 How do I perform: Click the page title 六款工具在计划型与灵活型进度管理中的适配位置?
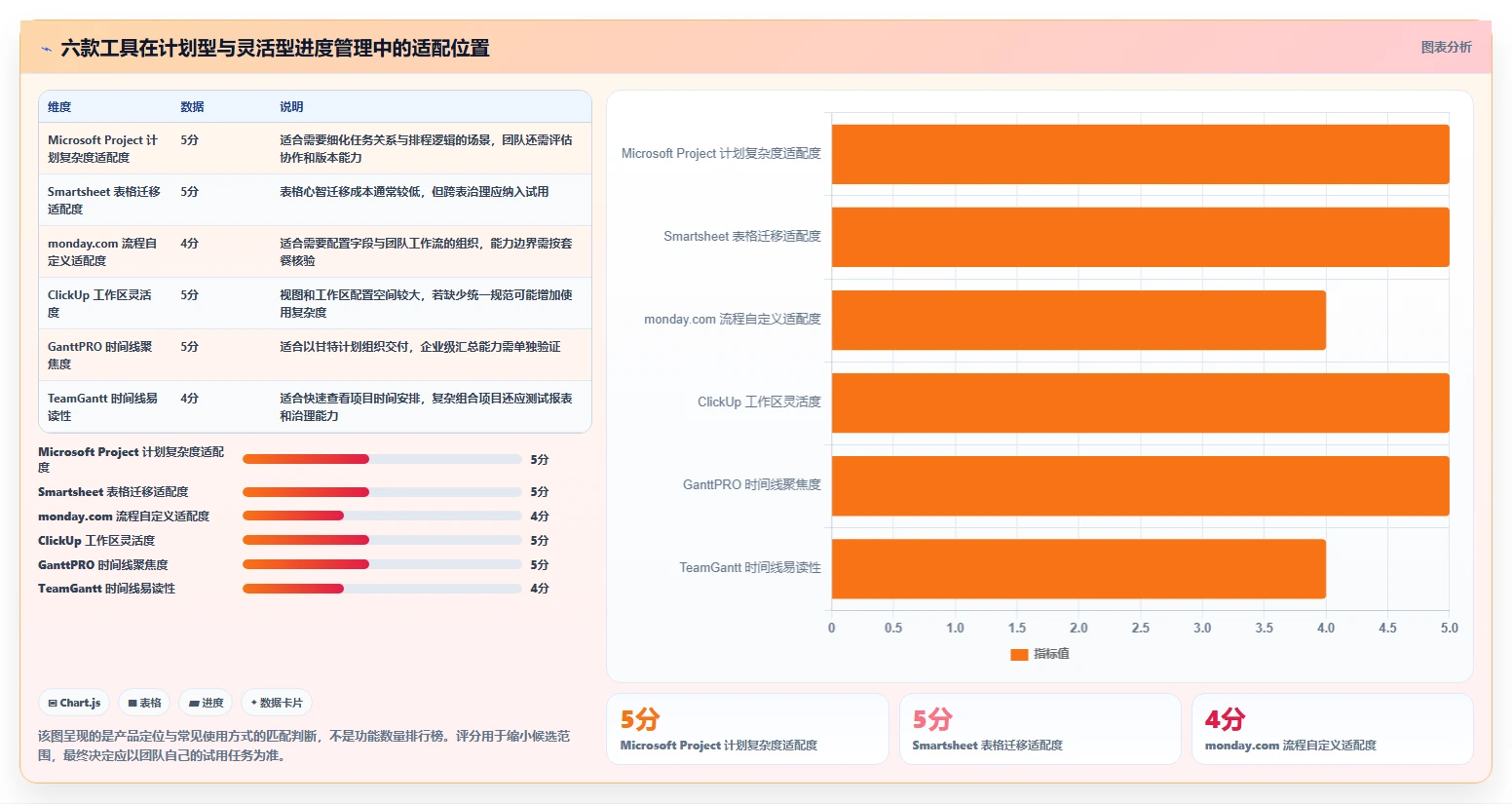[x=275, y=48]
